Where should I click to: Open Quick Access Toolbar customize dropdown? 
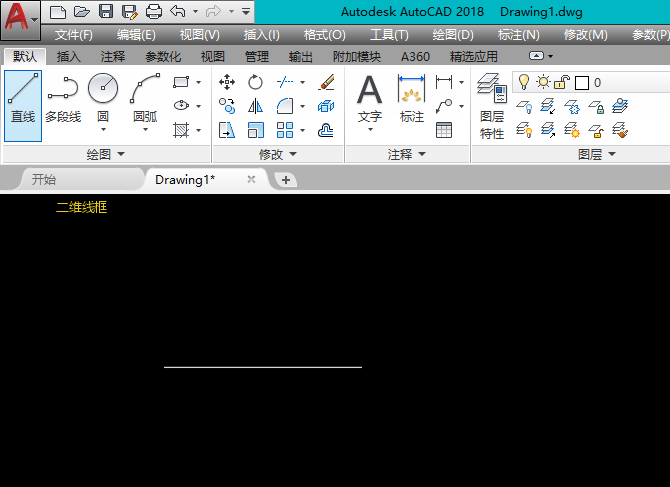(246, 12)
